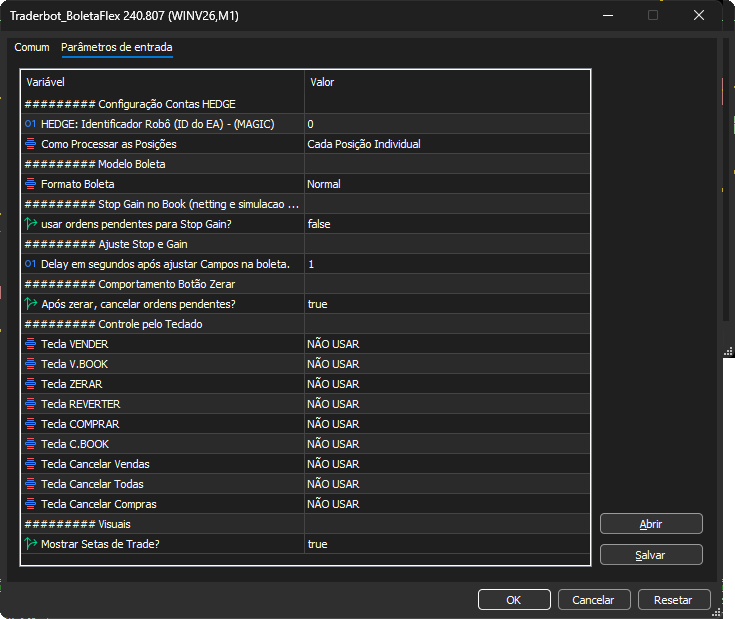The image size is (735, 619).
Task: Edit the HEDGE magic number value field
Action: coord(447,124)
